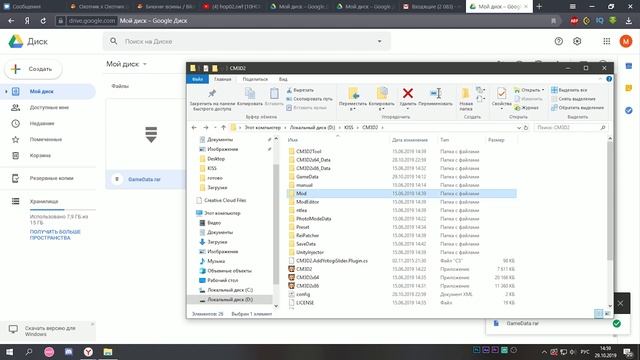The width and height of the screenshot is (640, 360).
Task: Open Windows Start menu
Action: tap(9, 352)
